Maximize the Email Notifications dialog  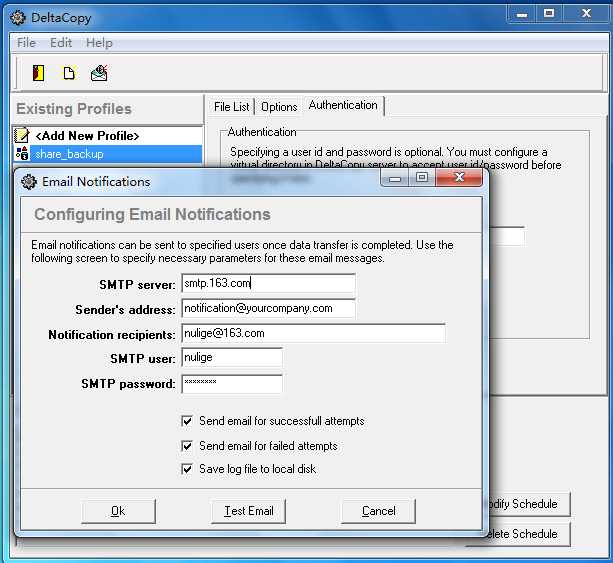click(421, 178)
